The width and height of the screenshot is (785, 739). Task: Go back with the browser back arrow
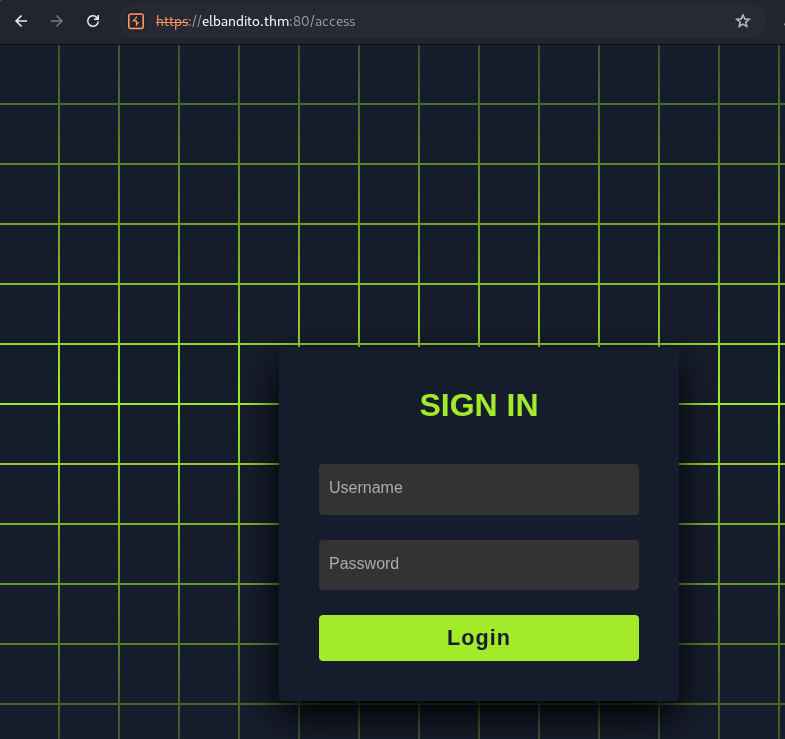pyautogui.click(x=21, y=21)
